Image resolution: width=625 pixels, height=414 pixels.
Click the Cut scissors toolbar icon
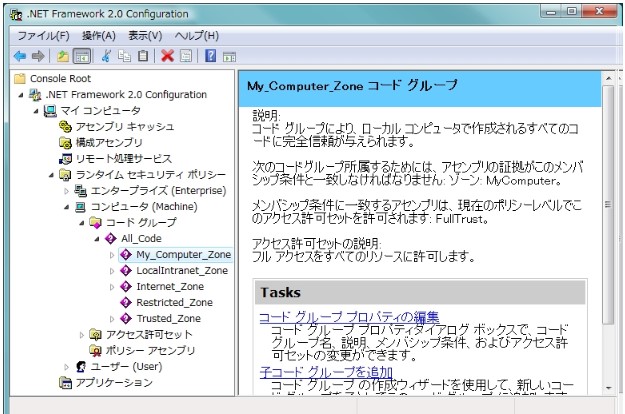(106, 56)
